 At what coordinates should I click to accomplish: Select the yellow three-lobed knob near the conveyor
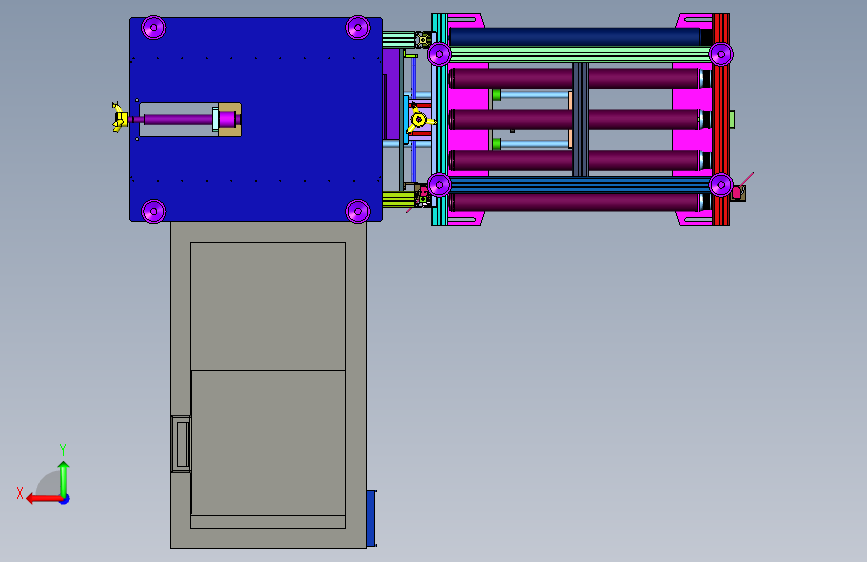point(420,120)
